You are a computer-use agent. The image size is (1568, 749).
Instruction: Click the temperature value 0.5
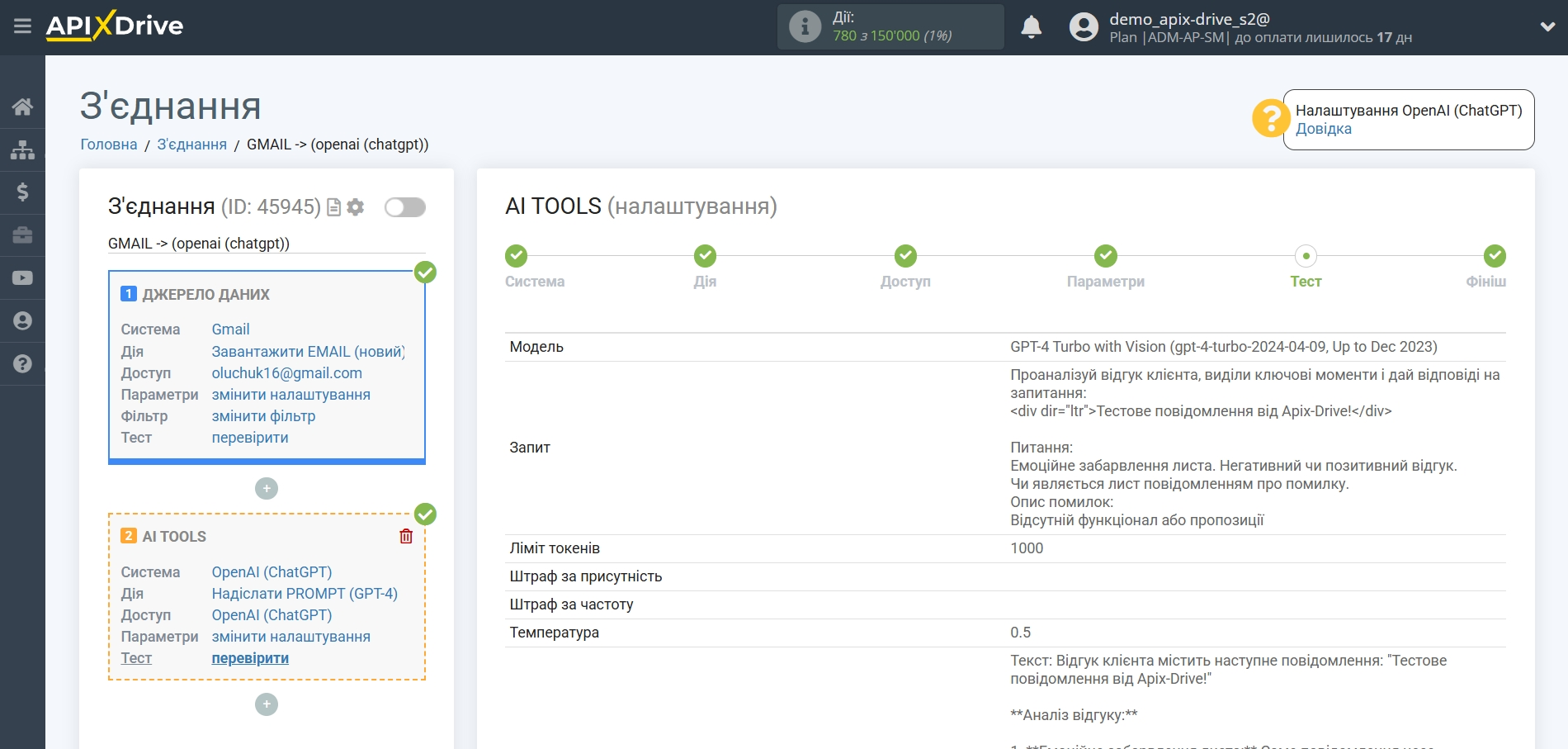[1020, 633]
